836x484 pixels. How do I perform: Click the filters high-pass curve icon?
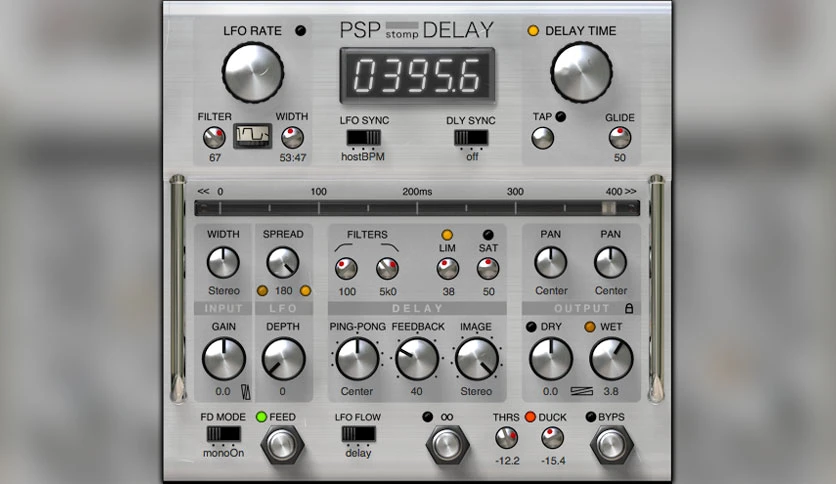coord(344,247)
